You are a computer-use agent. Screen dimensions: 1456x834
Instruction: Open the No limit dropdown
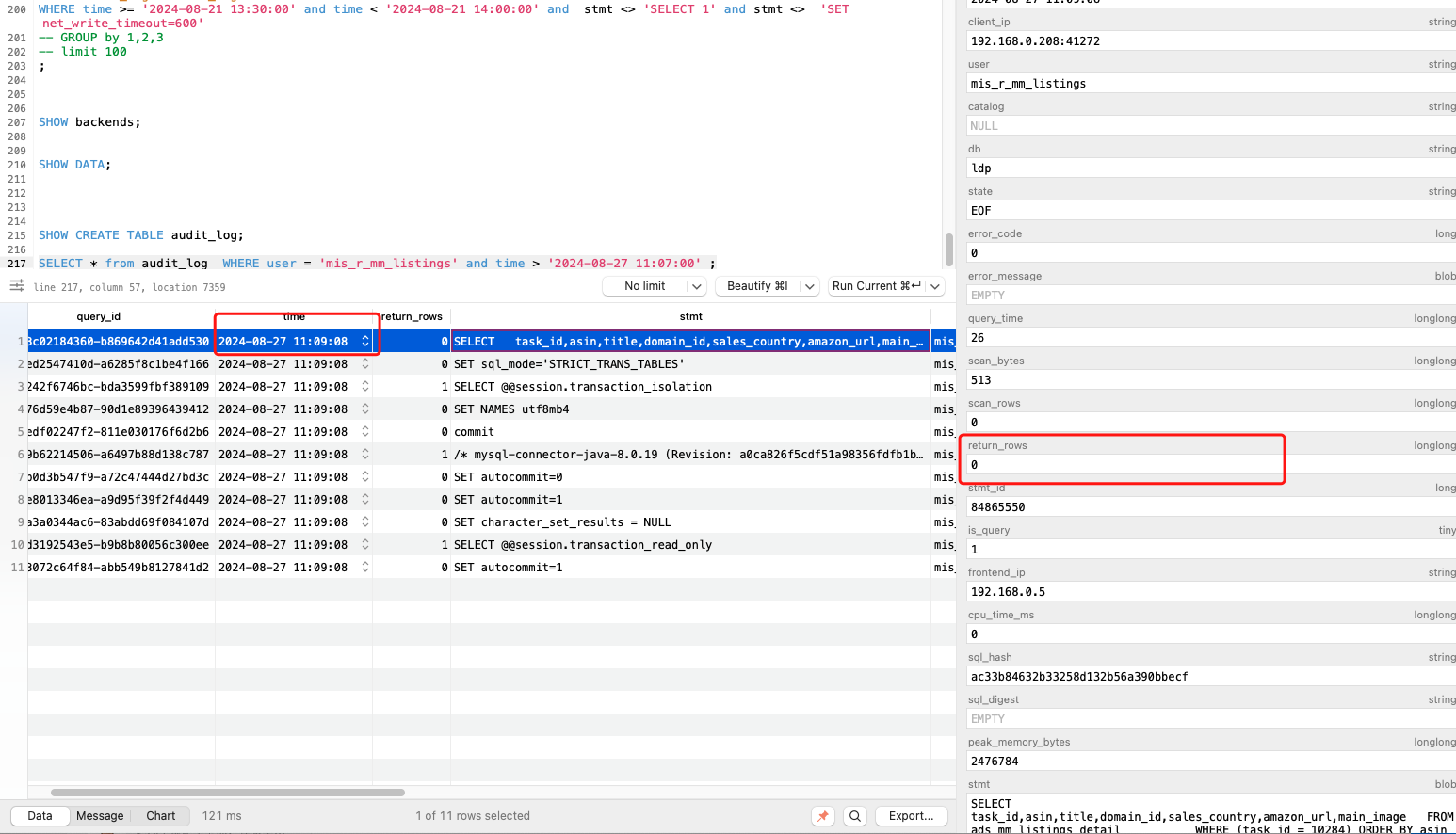(654, 286)
